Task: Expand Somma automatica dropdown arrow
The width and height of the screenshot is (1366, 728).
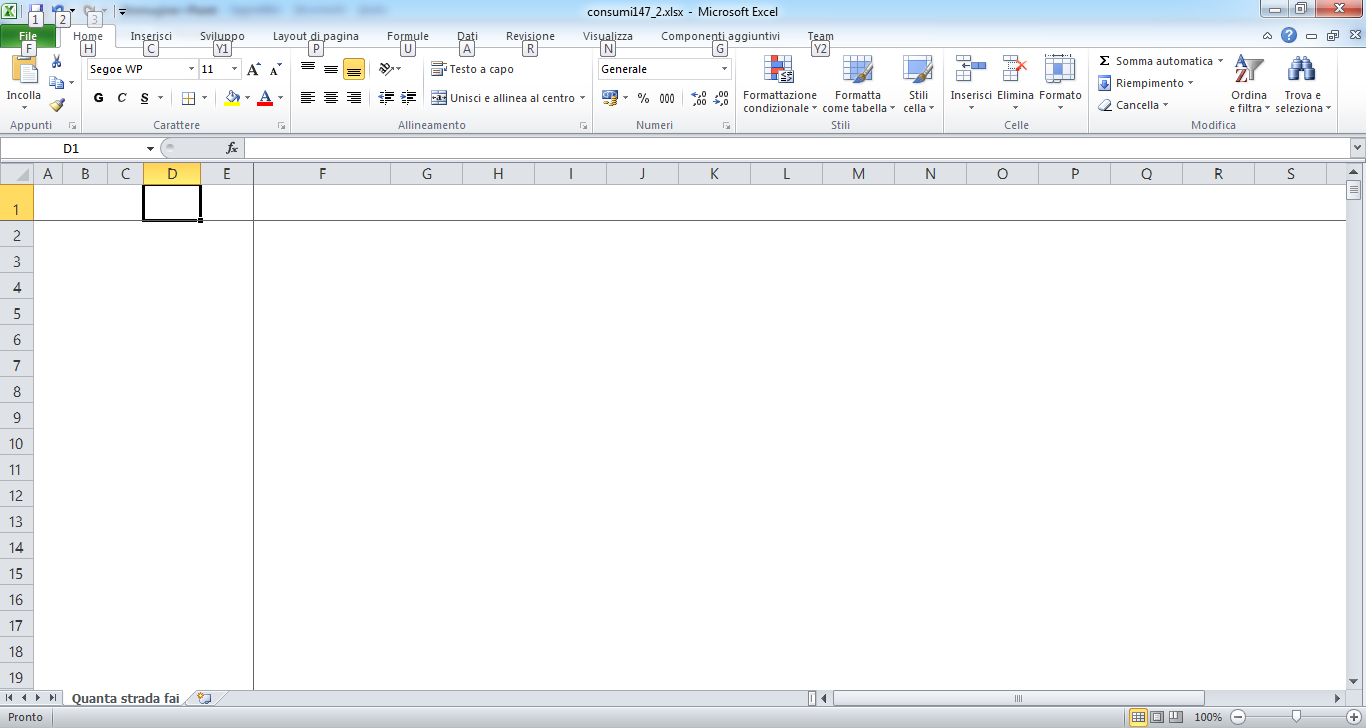Action: click(1220, 61)
